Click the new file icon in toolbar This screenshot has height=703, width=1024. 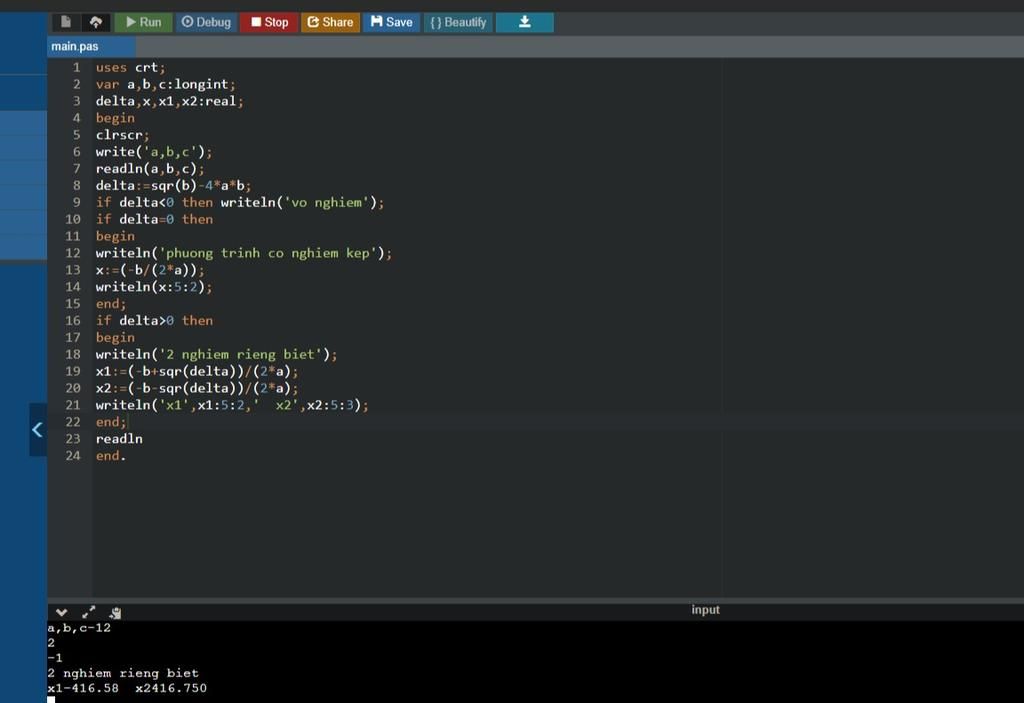66,22
